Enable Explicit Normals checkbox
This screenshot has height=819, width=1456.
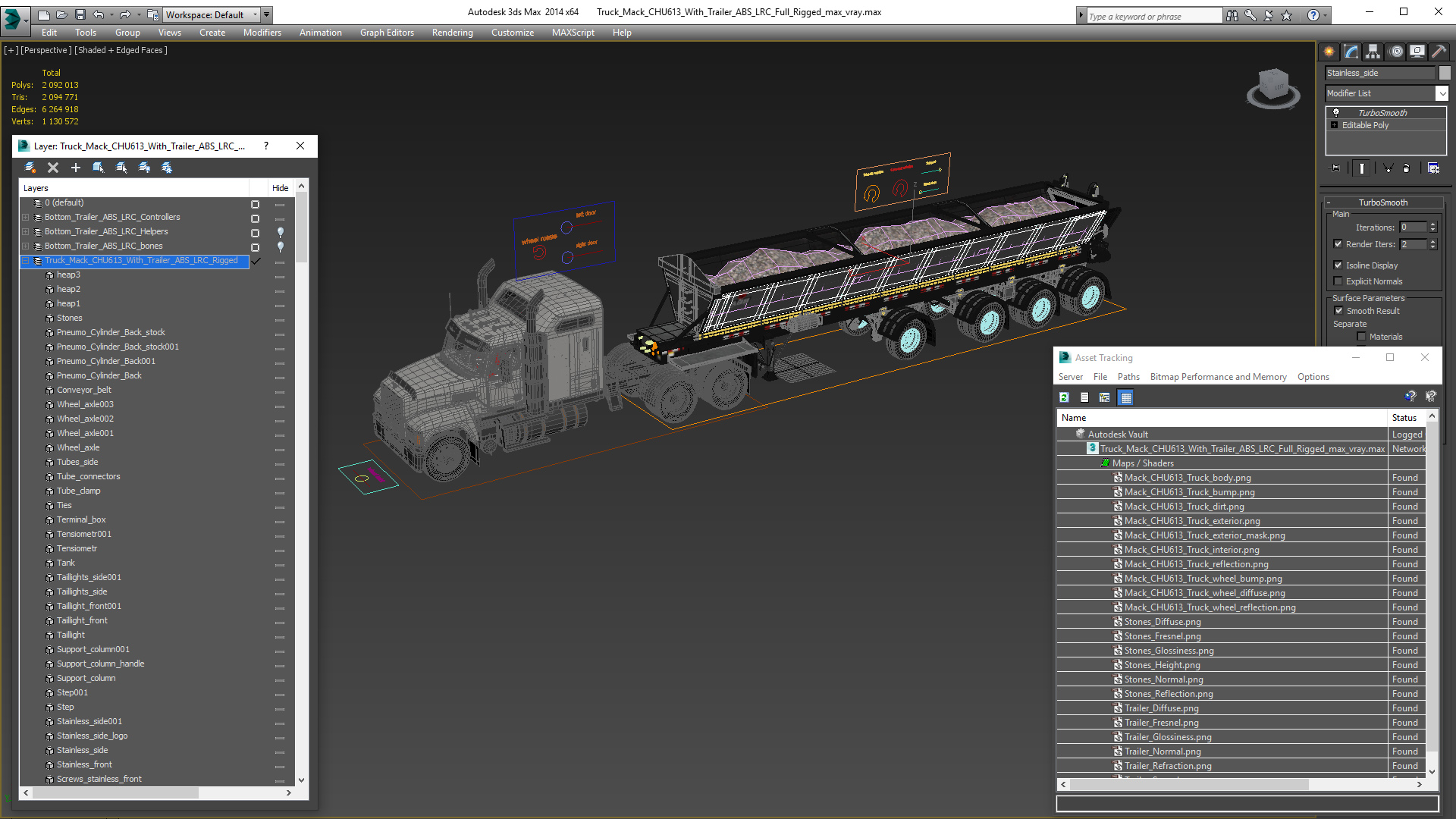pos(1338,281)
